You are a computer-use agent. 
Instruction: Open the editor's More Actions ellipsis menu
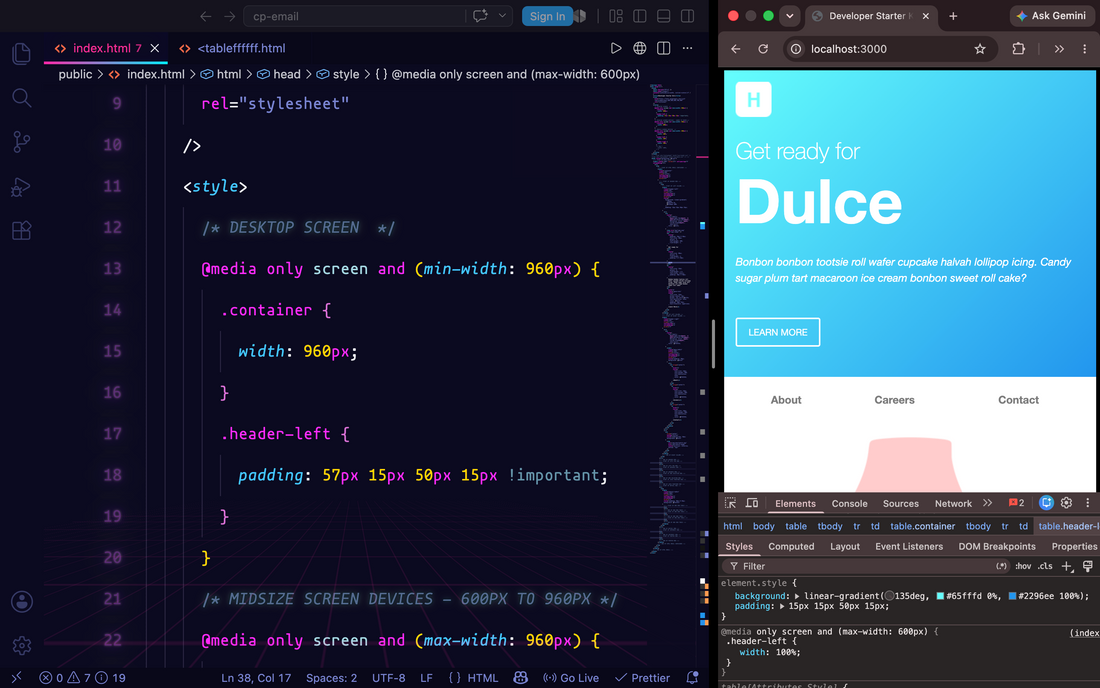point(688,48)
